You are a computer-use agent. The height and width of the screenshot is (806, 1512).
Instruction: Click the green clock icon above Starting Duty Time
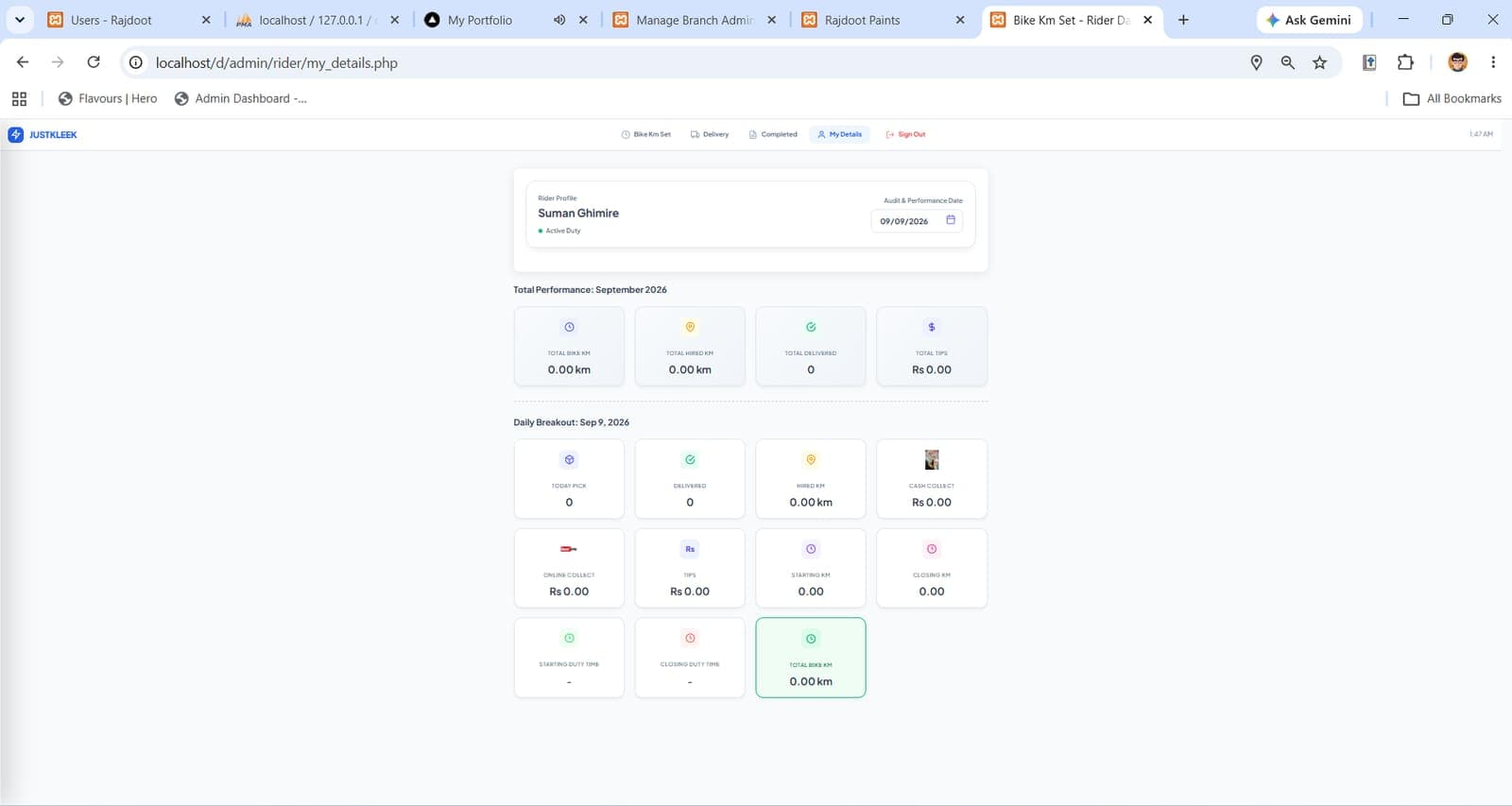point(569,638)
